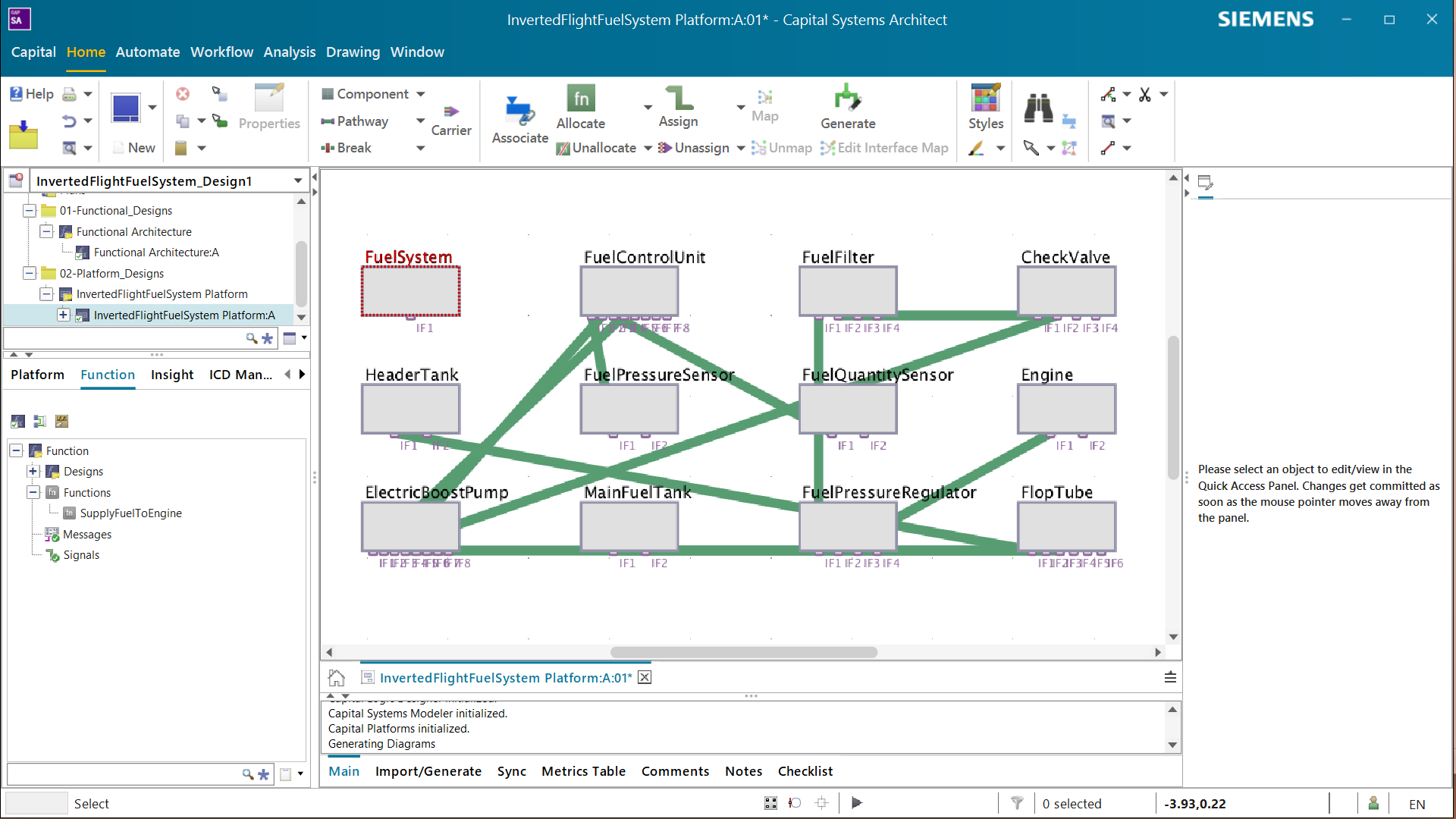Screen dimensions: 1456x819
Task: Click the Unassign button
Action: click(x=693, y=148)
